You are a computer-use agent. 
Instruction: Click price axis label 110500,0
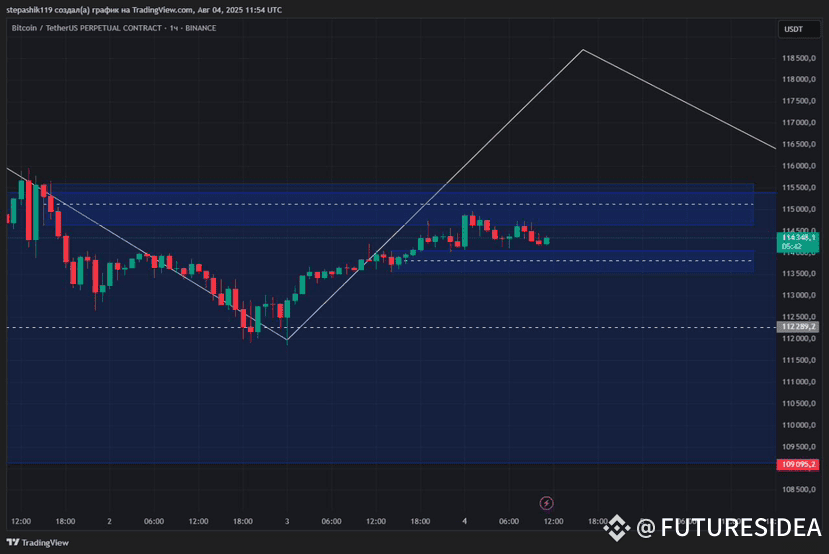tap(799, 403)
